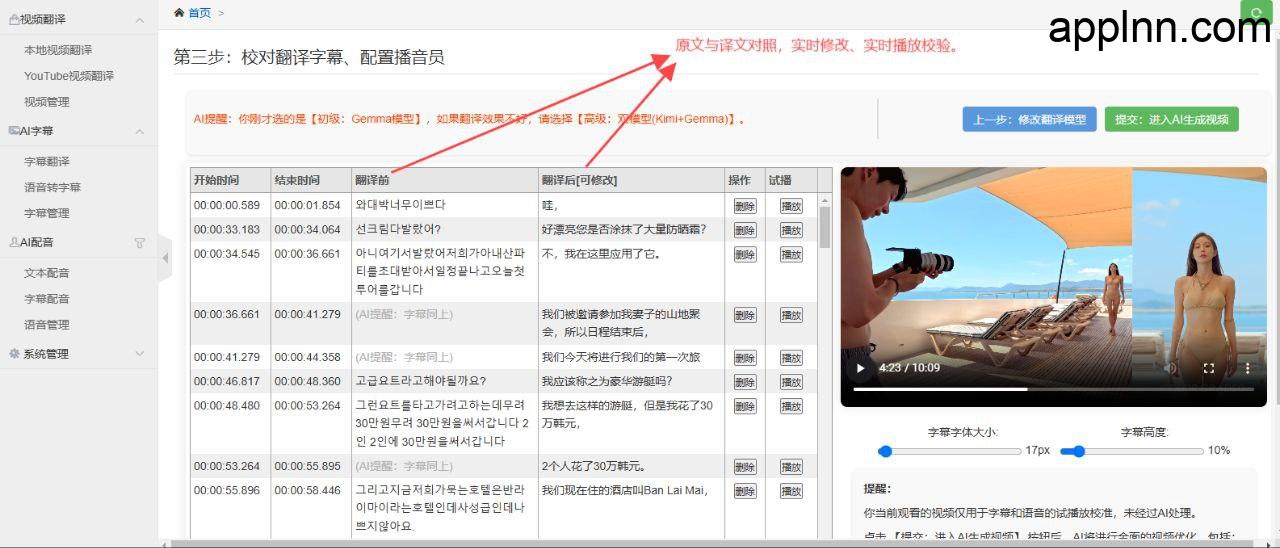Click the AI字幕 section icon in sidebar
This screenshot has height=548, width=1280.
click(14, 130)
